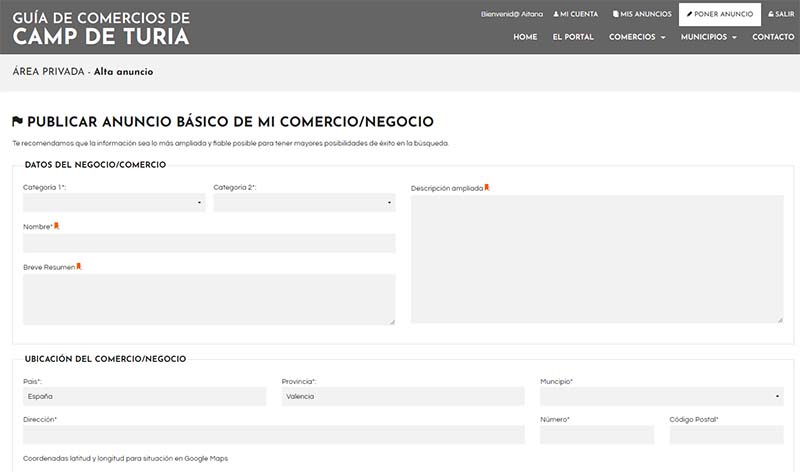Click the flag icon in page heading
The width and height of the screenshot is (800, 472).
18,122
